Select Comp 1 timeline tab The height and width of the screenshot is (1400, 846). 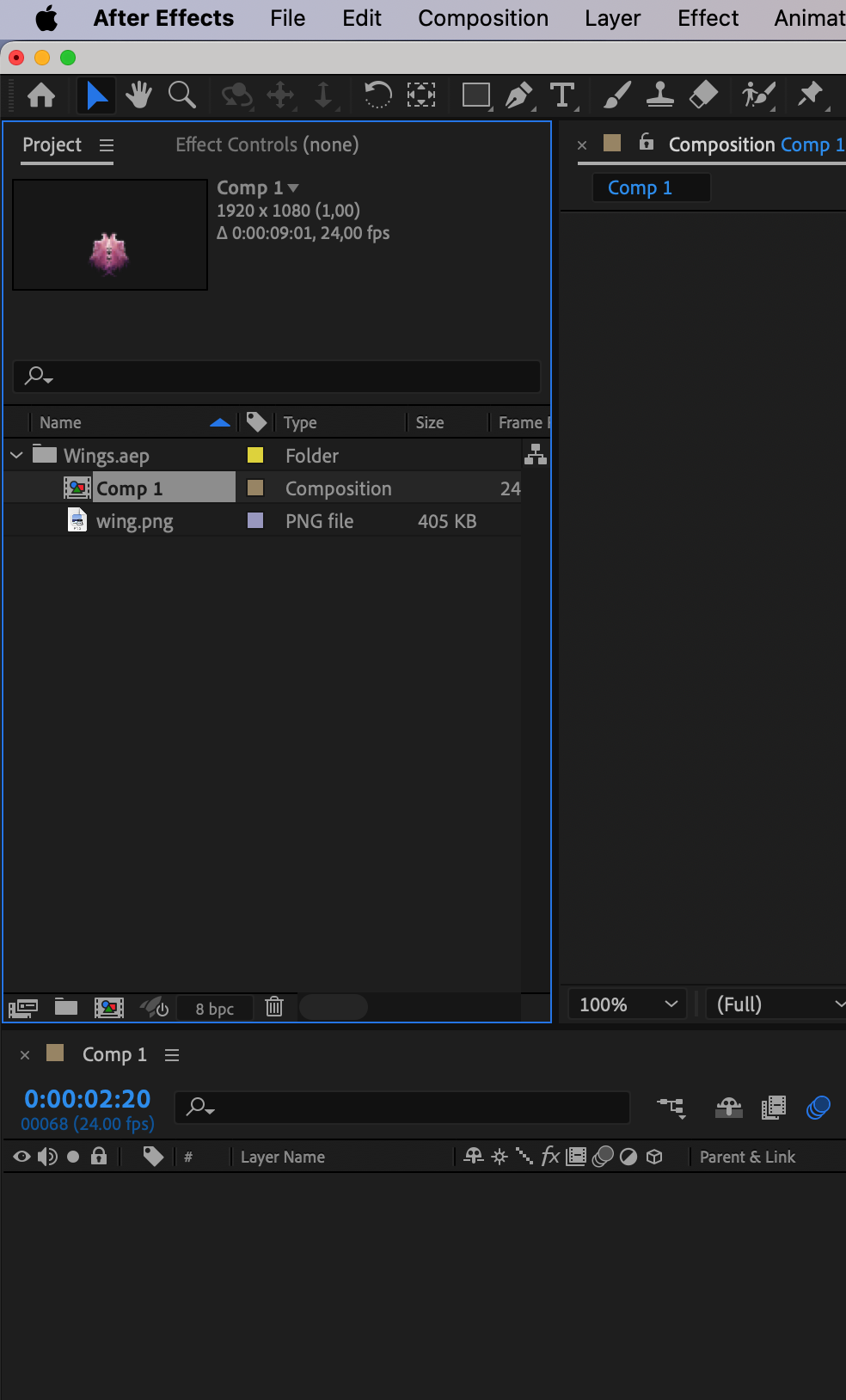tap(114, 1054)
